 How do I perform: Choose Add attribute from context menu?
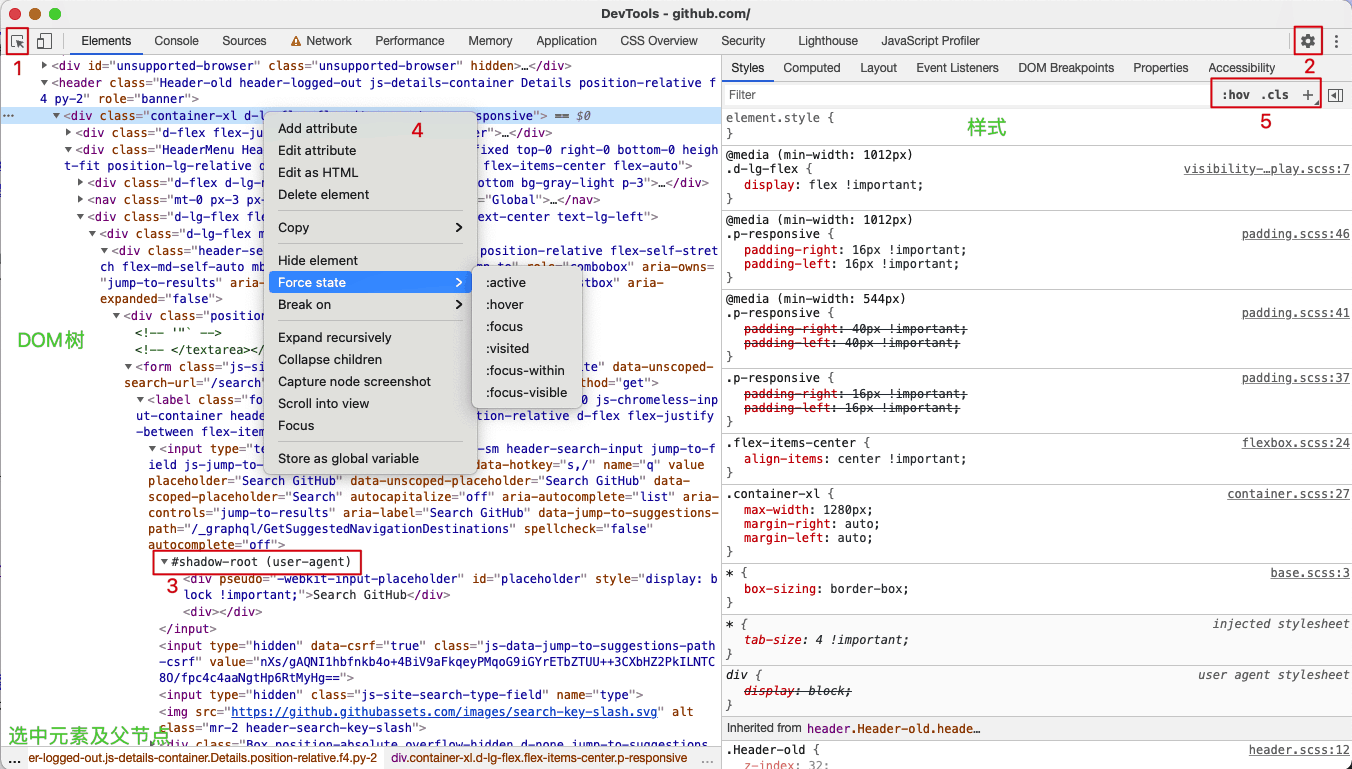[370, 128]
